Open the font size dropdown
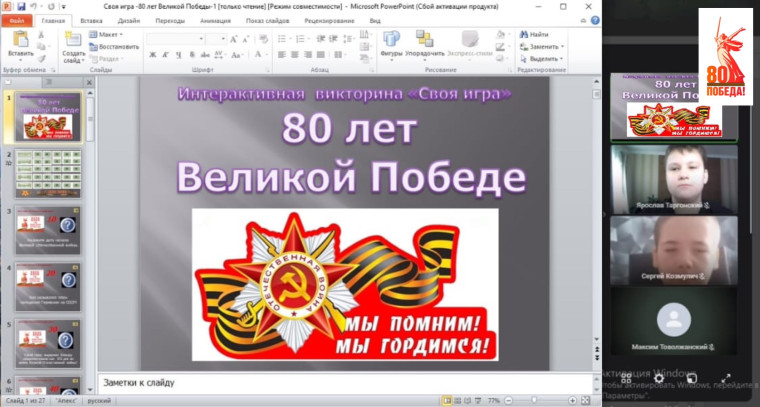 click(x=223, y=39)
